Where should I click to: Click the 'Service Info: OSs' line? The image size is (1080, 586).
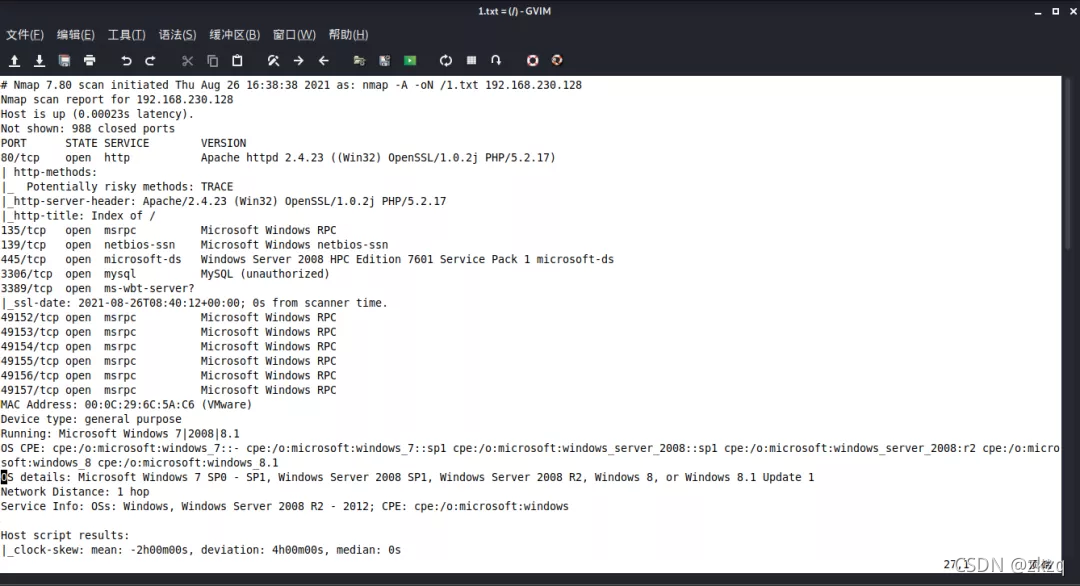click(284, 506)
